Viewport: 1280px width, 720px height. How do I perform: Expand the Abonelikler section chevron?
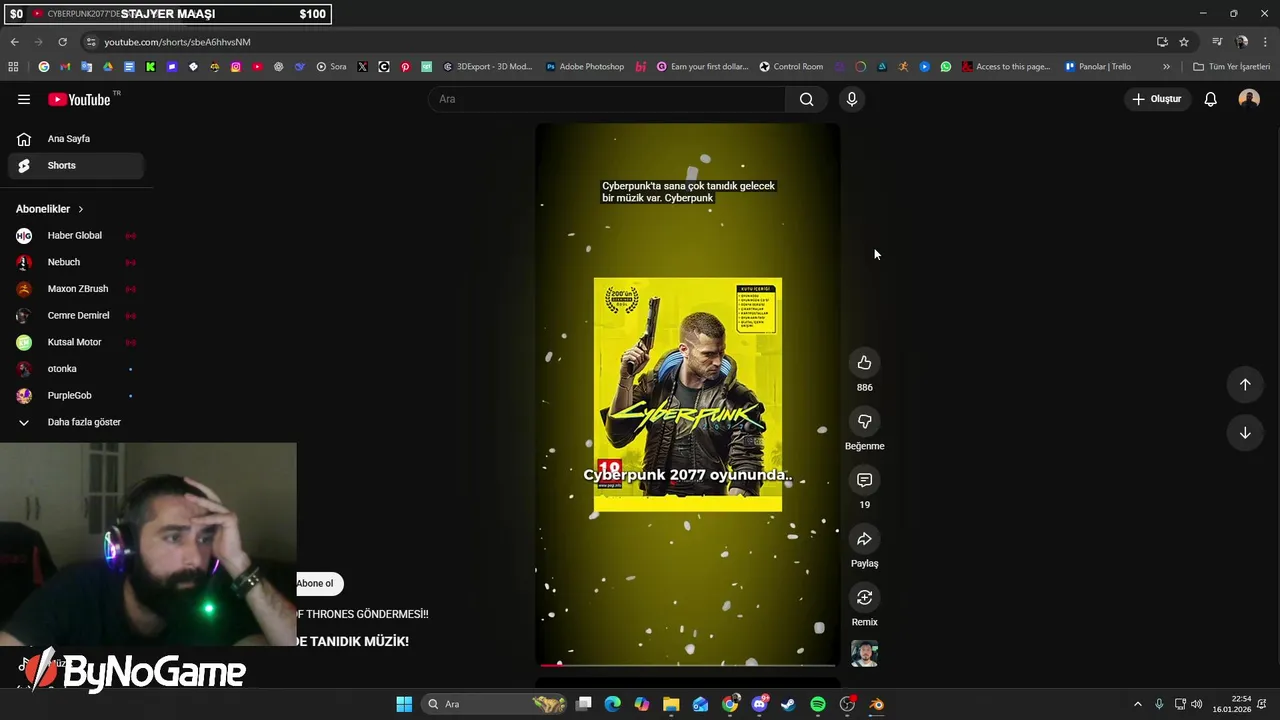pyautogui.click(x=80, y=209)
